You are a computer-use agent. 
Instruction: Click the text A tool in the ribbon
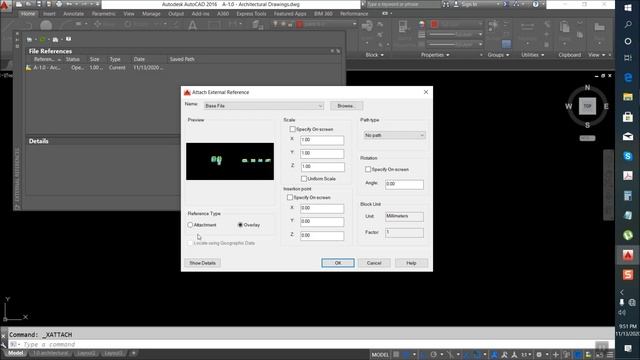(x=192, y=26)
